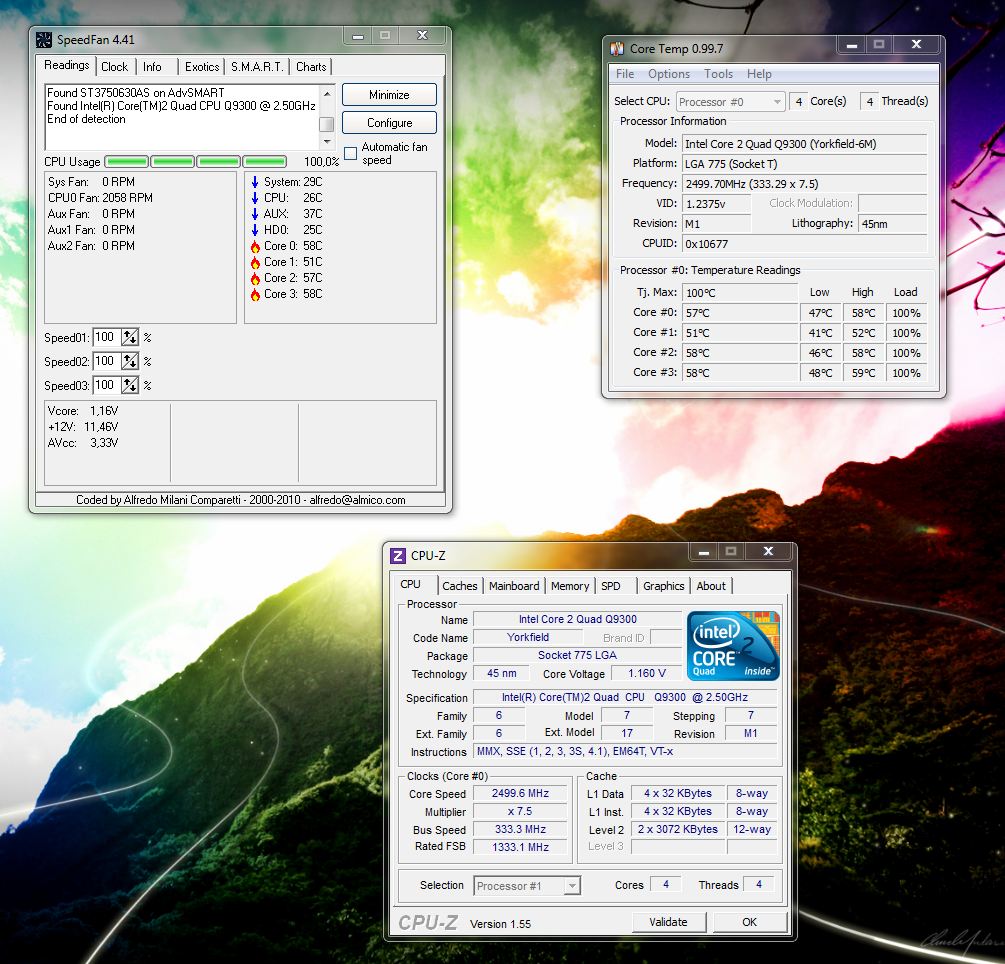Click the flame icon beside Core 1
Image resolution: width=1005 pixels, height=964 pixels.
coord(255,262)
